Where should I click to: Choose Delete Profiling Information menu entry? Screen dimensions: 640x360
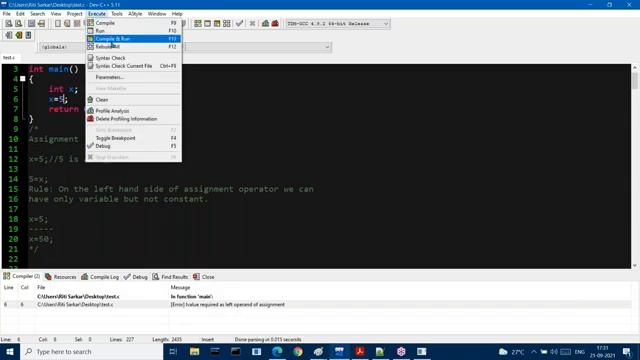click(x=133, y=119)
